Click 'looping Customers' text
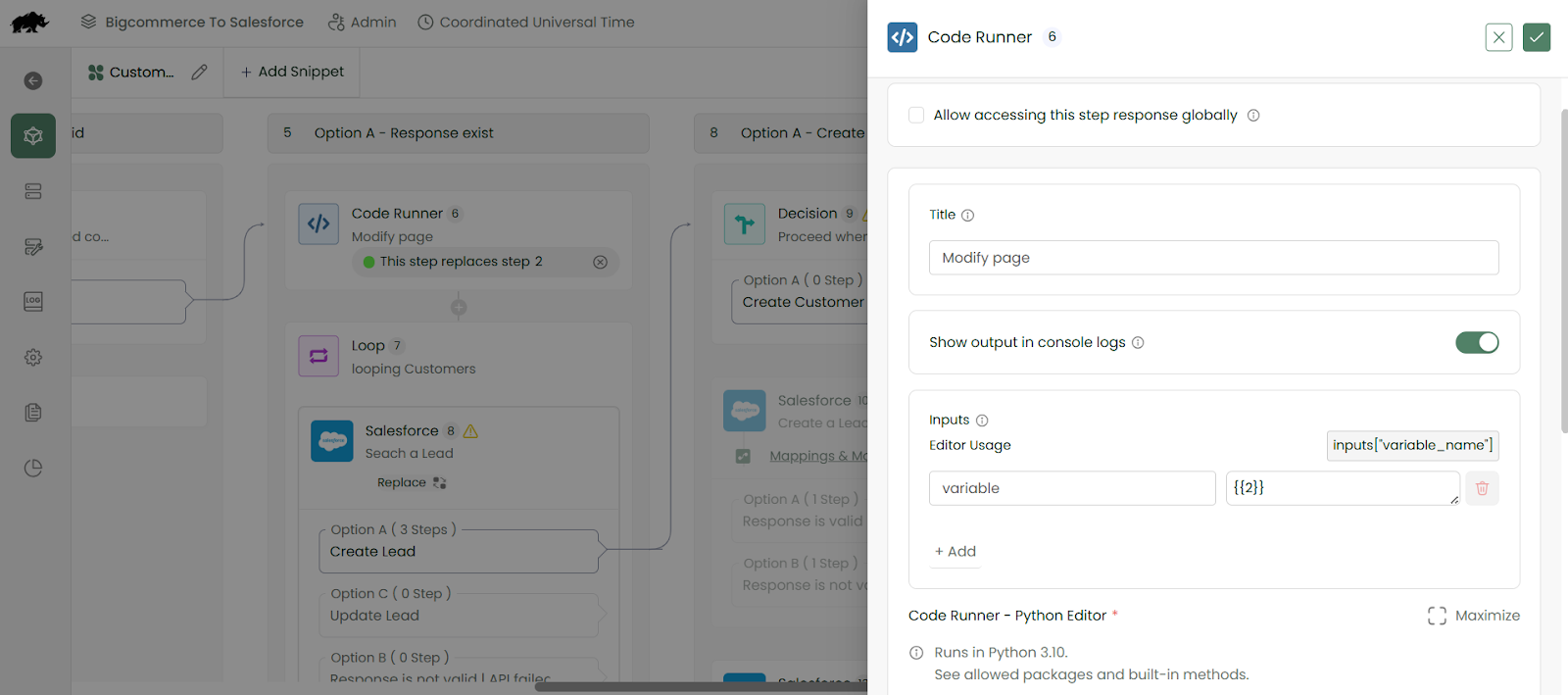This screenshot has width=1568, height=695. tap(414, 369)
